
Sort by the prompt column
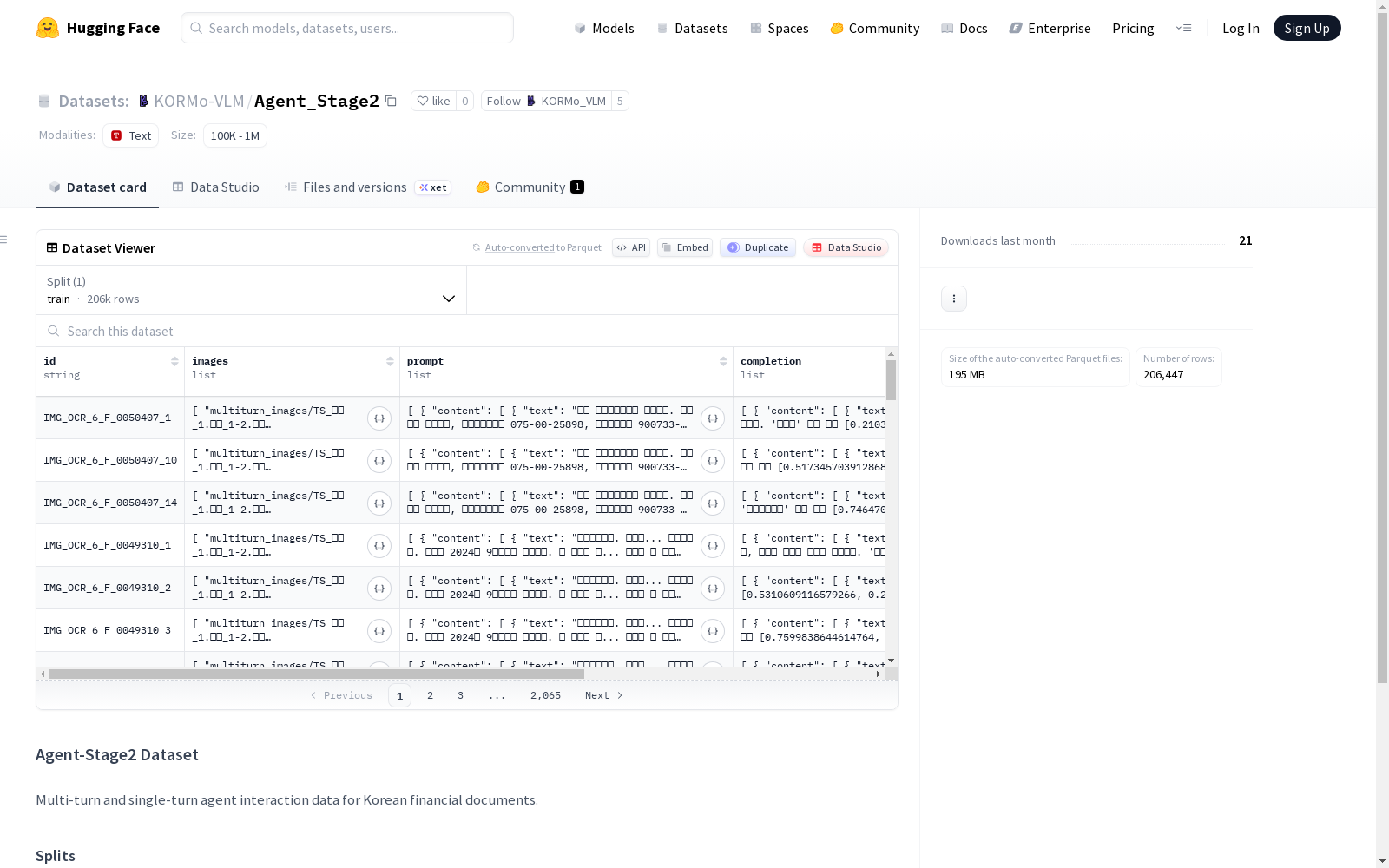coord(723,362)
